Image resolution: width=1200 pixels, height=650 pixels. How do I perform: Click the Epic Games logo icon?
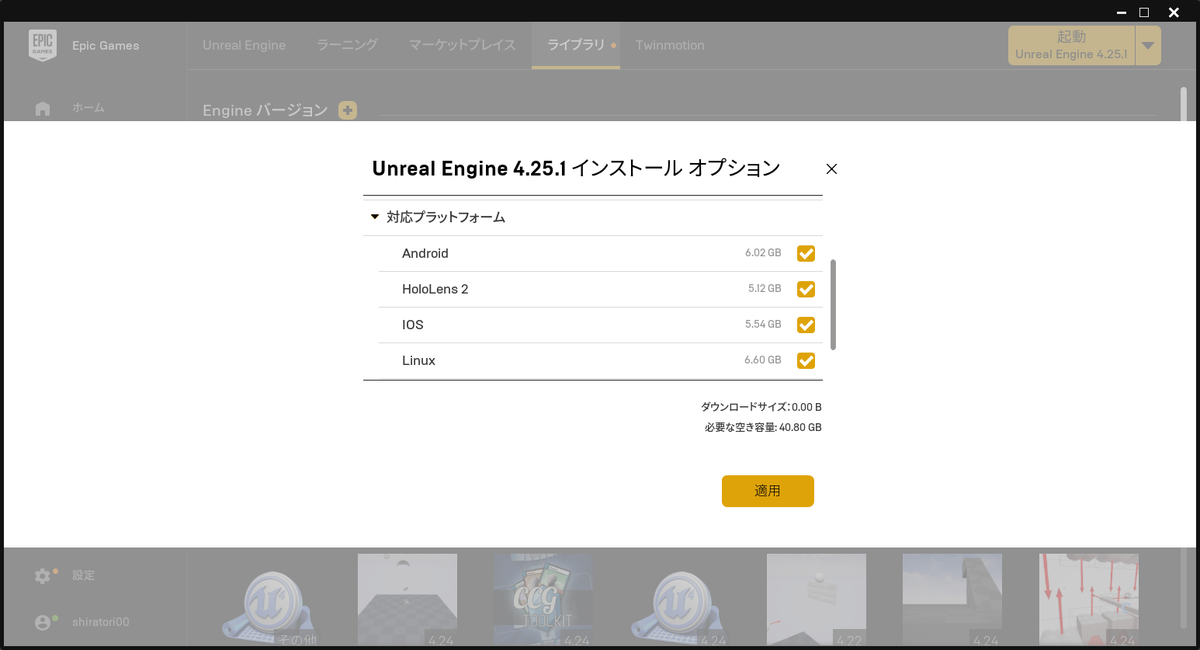tap(42, 44)
